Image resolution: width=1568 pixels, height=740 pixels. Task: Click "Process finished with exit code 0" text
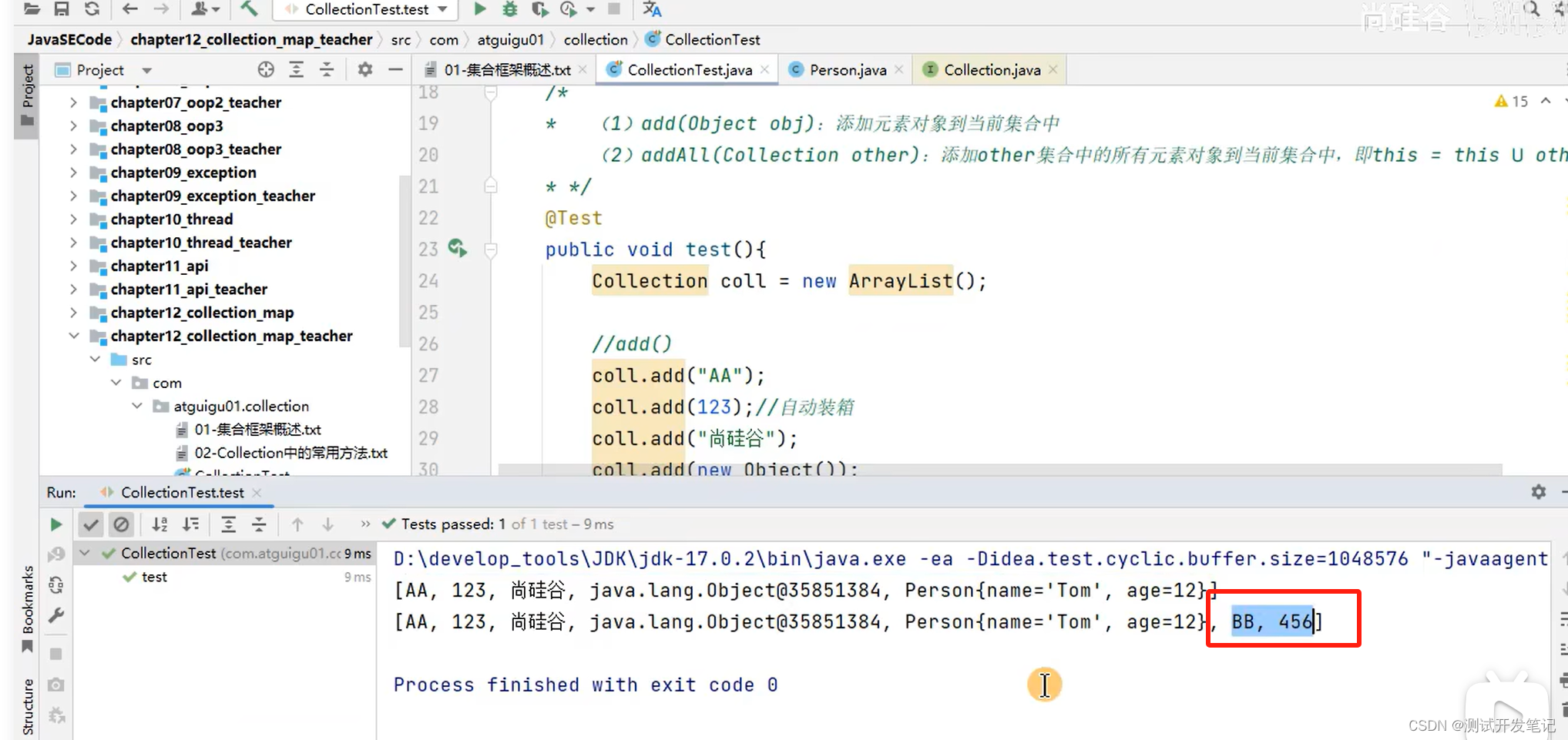coord(586,685)
